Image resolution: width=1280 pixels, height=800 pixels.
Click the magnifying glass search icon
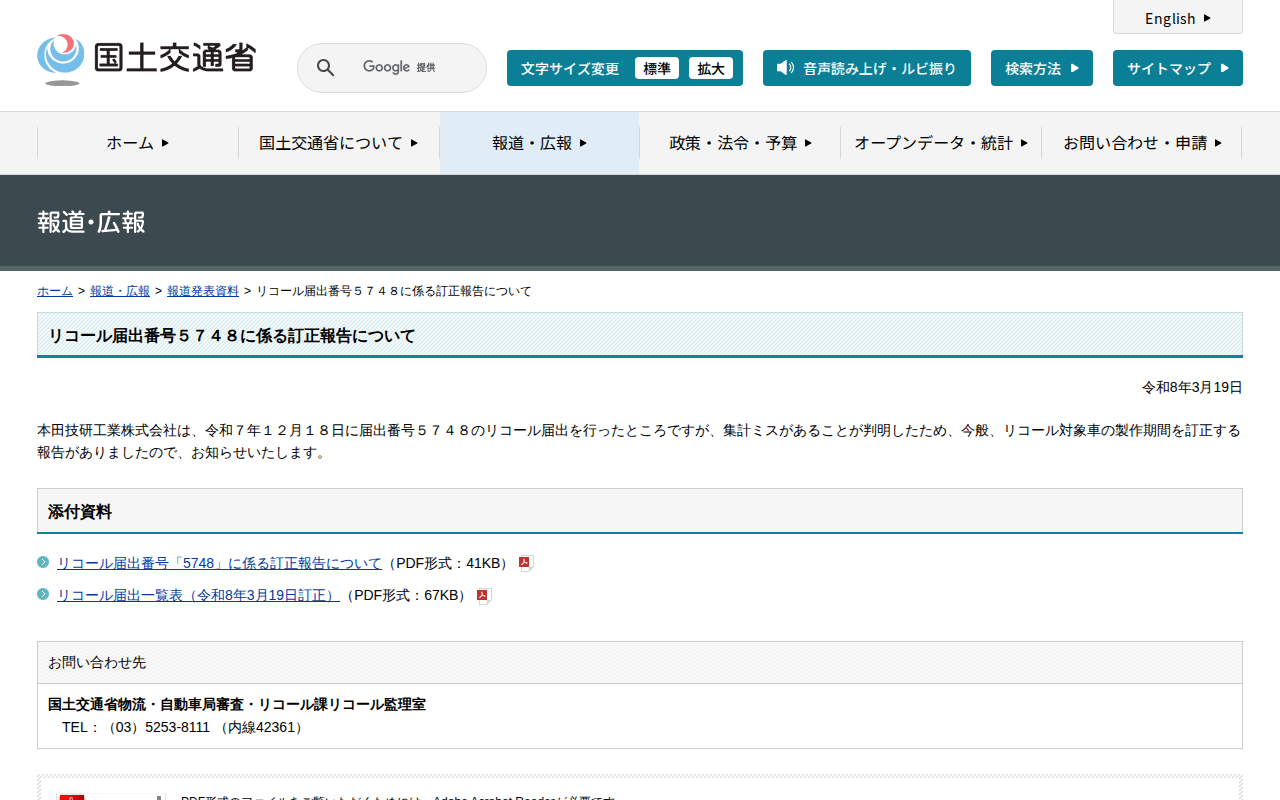pyautogui.click(x=325, y=68)
